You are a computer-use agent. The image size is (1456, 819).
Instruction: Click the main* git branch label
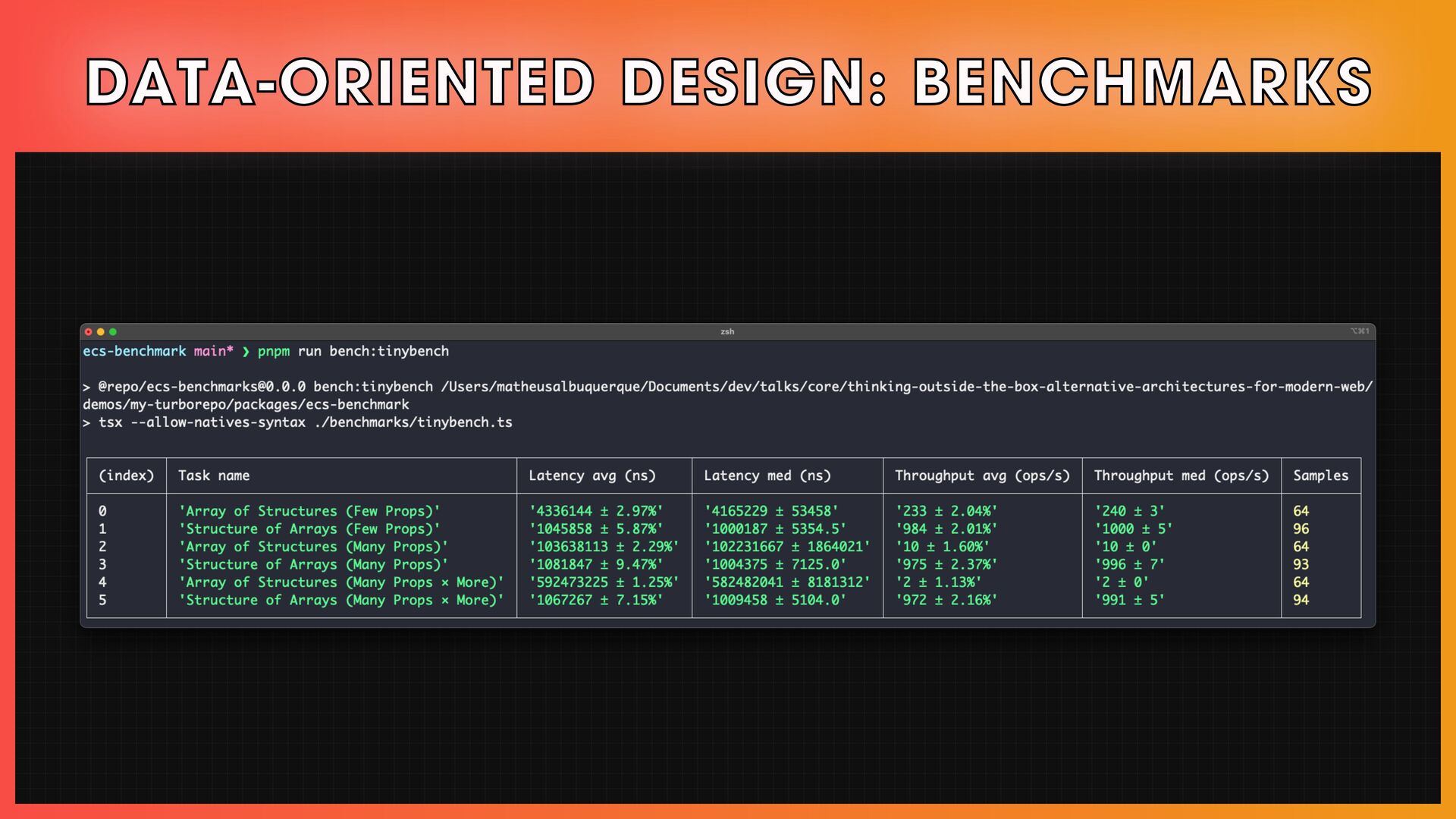(x=213, y=351)
